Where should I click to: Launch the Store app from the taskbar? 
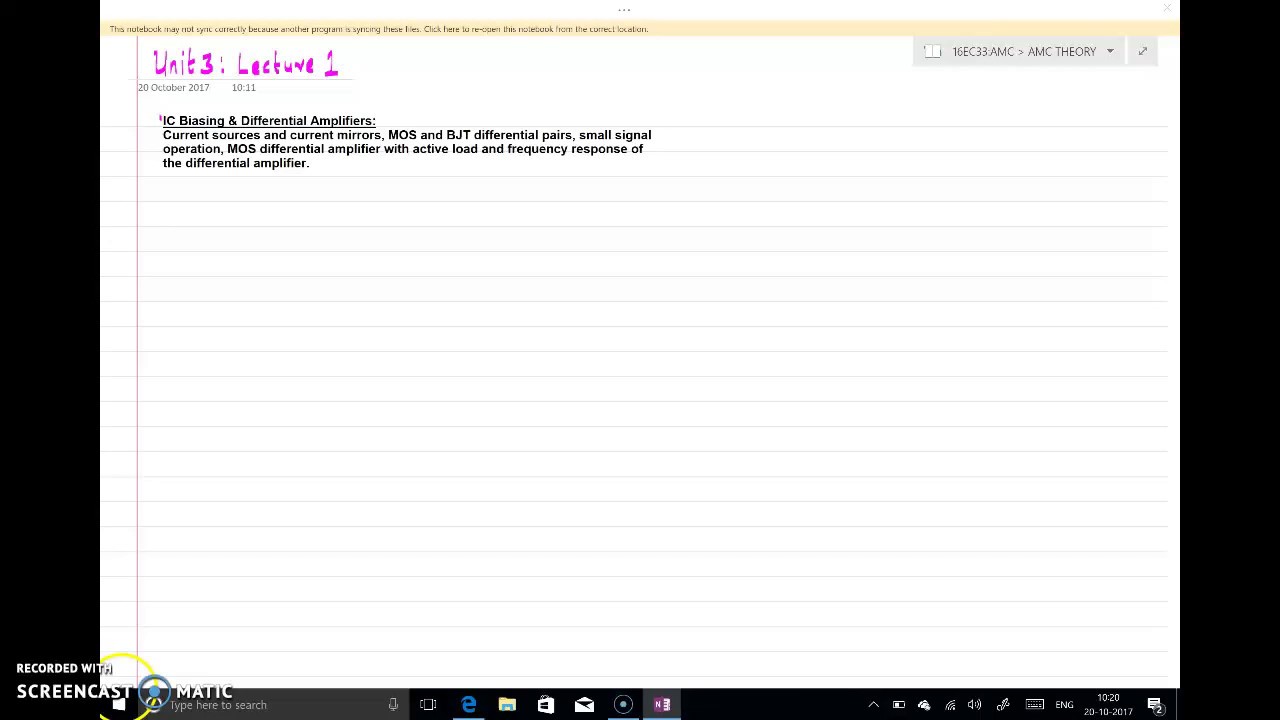(x=546, y=705)
